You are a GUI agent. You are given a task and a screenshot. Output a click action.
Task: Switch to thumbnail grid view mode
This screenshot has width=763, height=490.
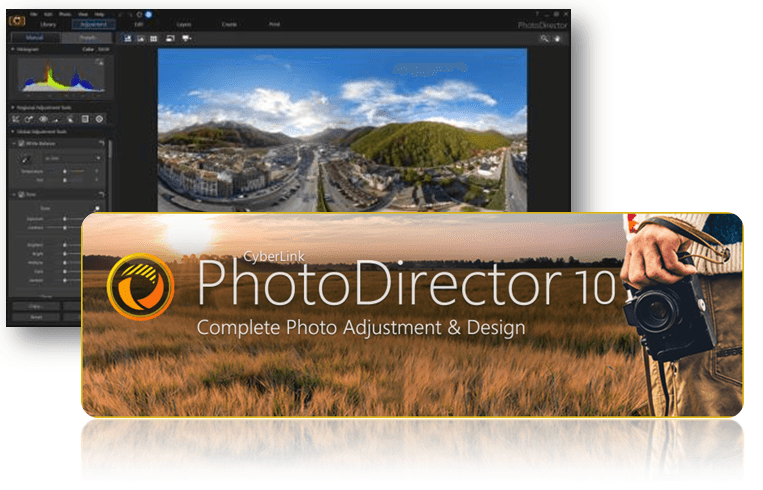tap(153, 38)
